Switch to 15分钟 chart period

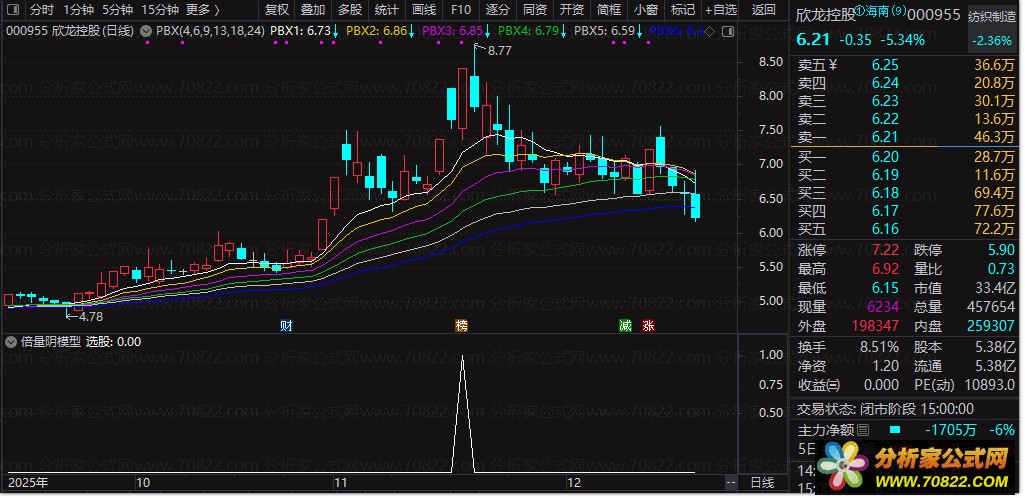click(160, 10)
